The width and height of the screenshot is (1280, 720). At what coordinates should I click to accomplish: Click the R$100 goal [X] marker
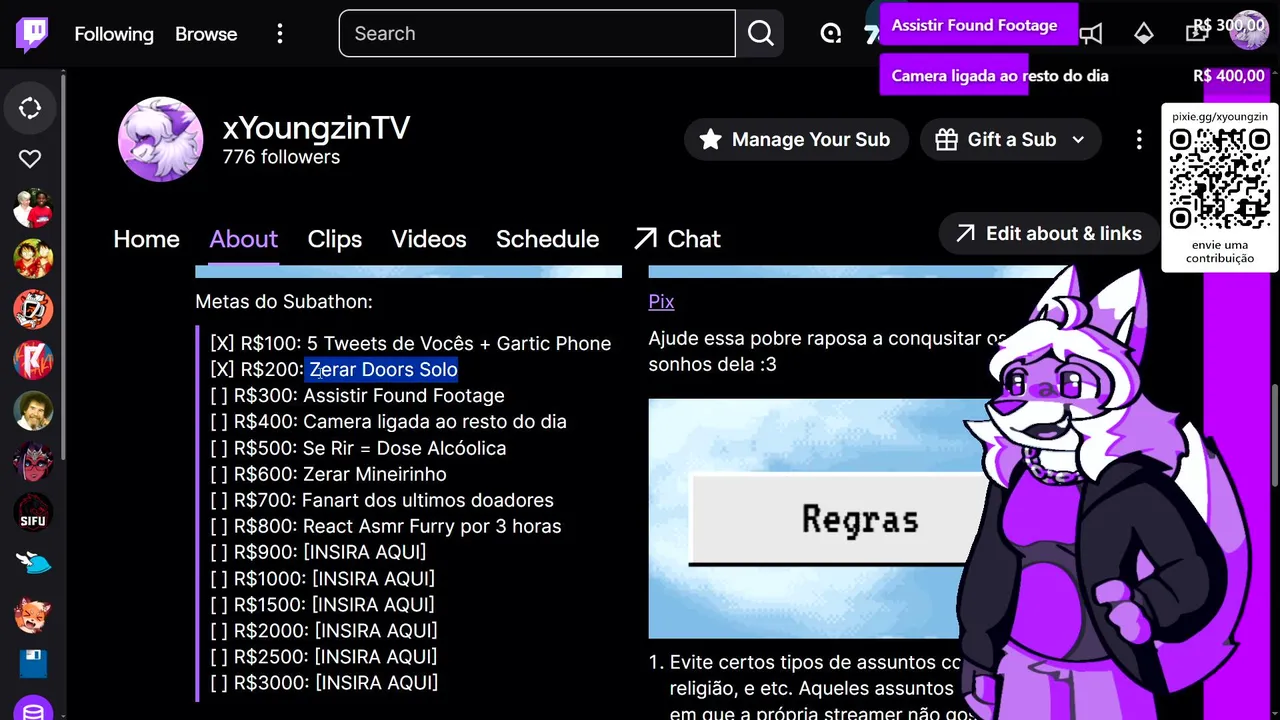pyautogui.click(x=222, y=344)
